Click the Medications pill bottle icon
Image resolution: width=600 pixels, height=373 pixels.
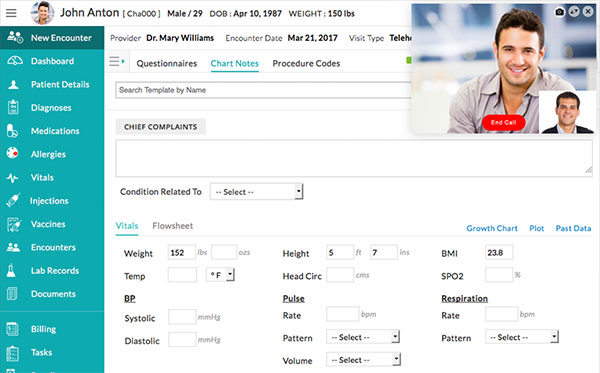click(x=12, y=131)
